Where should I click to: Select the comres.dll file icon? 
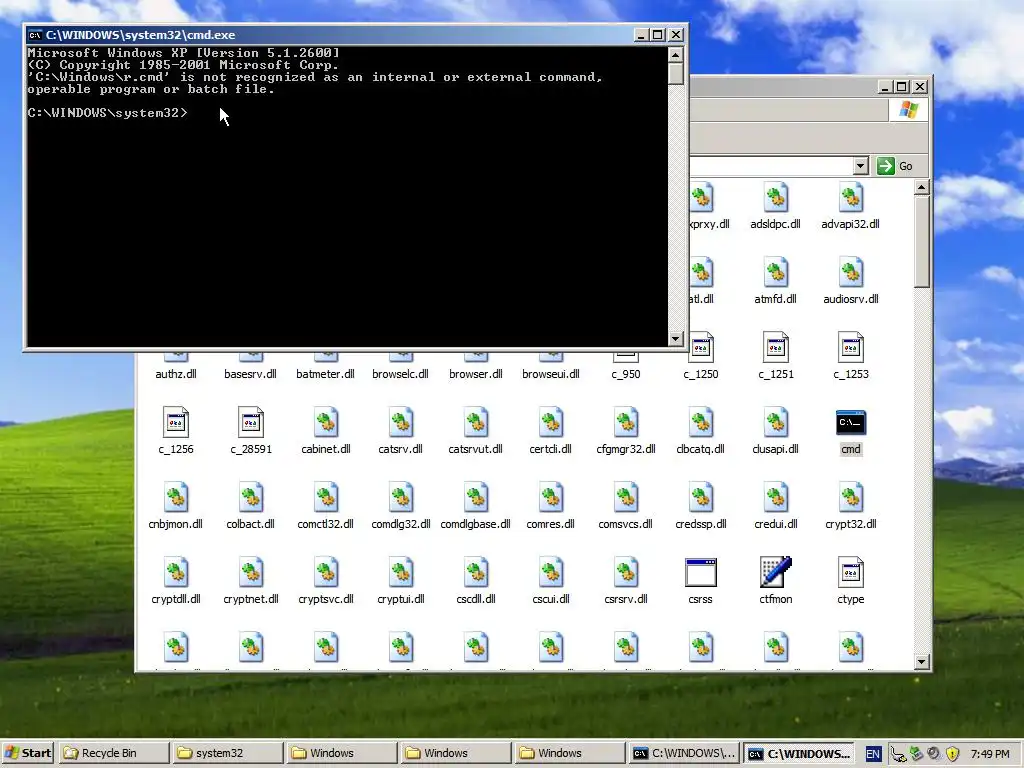551,498
